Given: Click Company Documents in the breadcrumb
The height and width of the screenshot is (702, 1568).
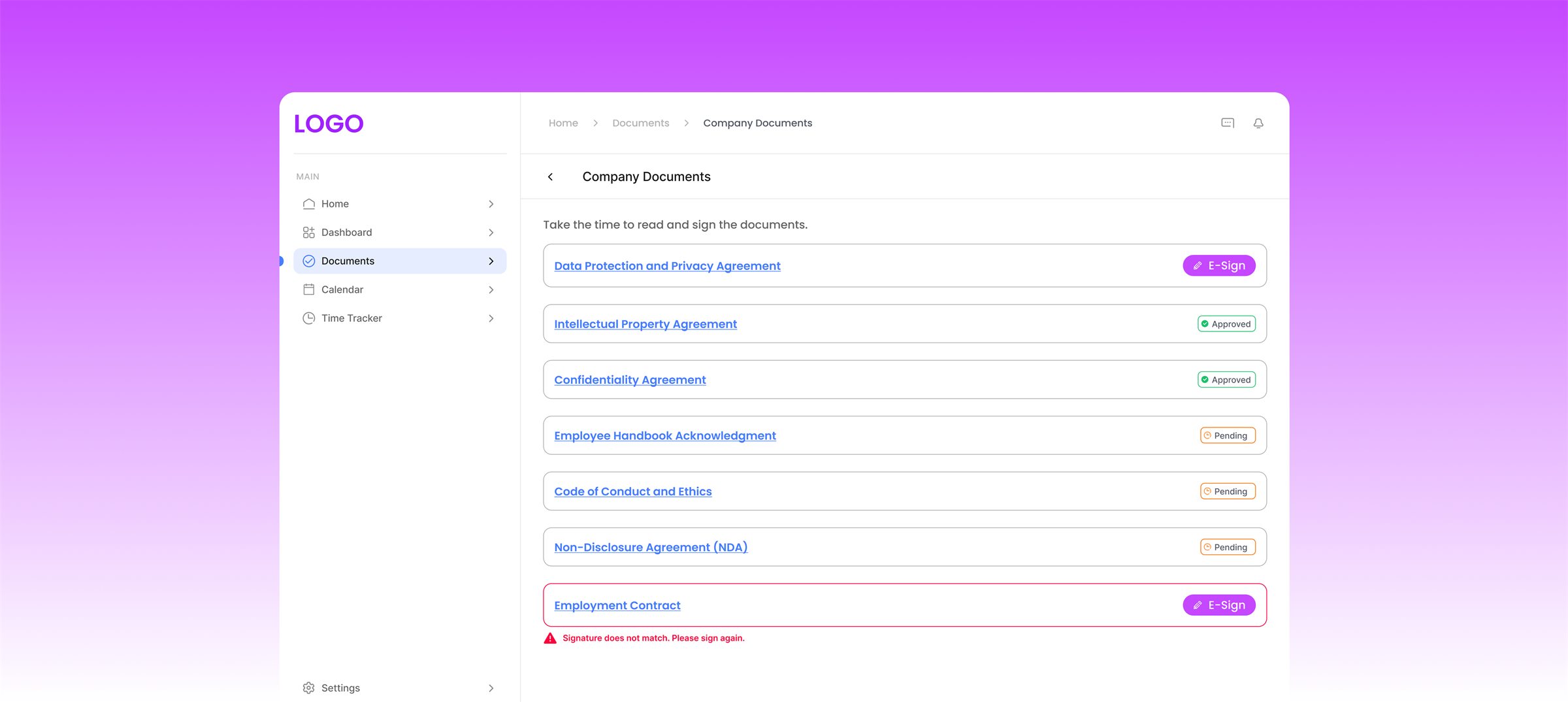Looking at the screenshot, I should (x=758, y=123).
